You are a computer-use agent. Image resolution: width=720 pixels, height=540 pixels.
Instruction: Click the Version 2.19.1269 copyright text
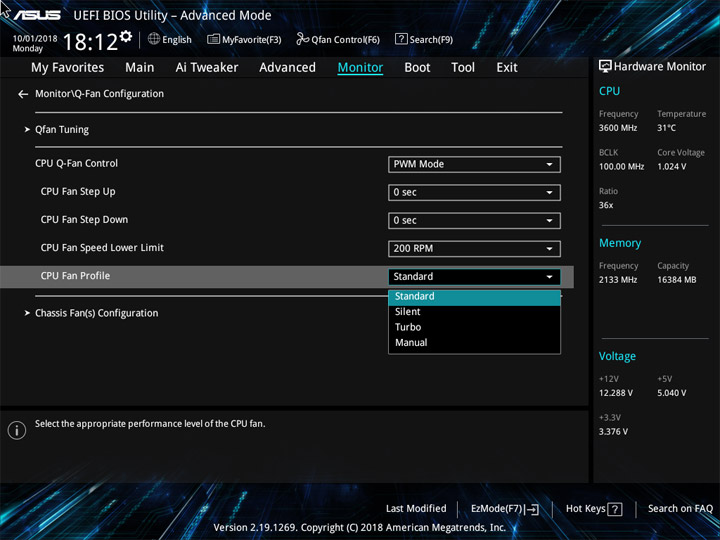click(360, 528)
